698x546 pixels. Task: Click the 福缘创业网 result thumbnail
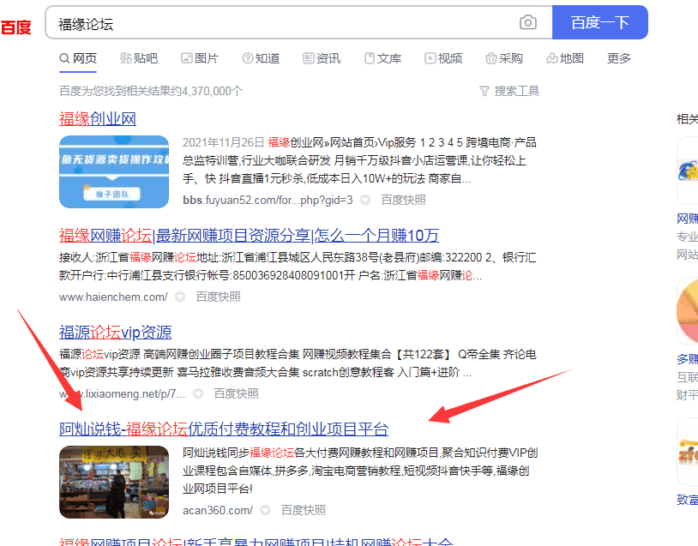click(x=114, y=172)
